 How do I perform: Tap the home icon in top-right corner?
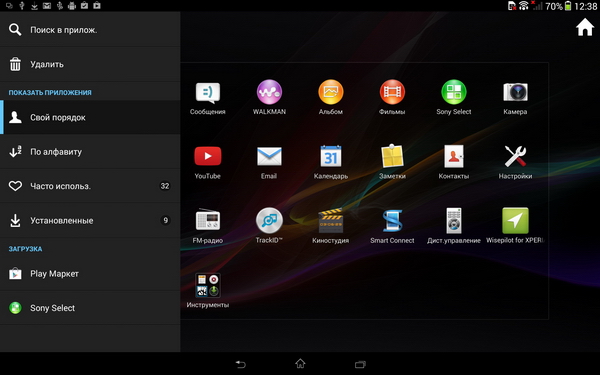coord(585,28)
